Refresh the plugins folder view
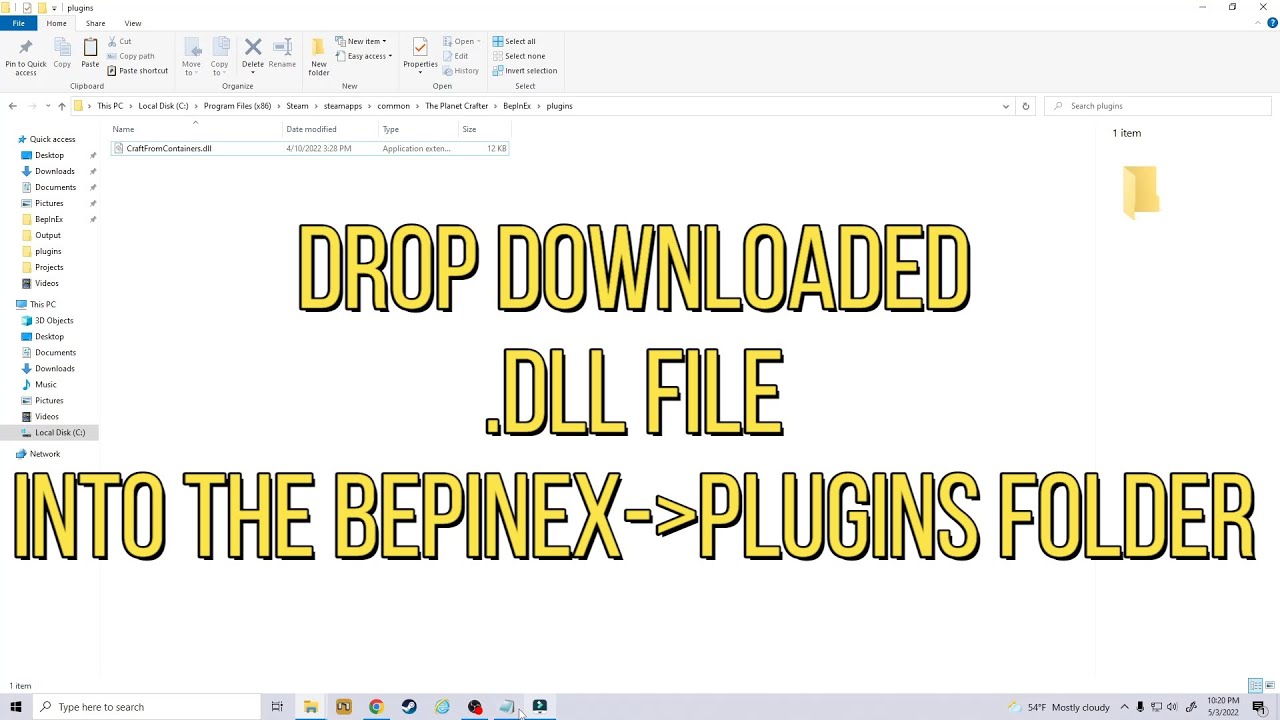Viewport: 1280px width, 720px height. (1025, 106)
